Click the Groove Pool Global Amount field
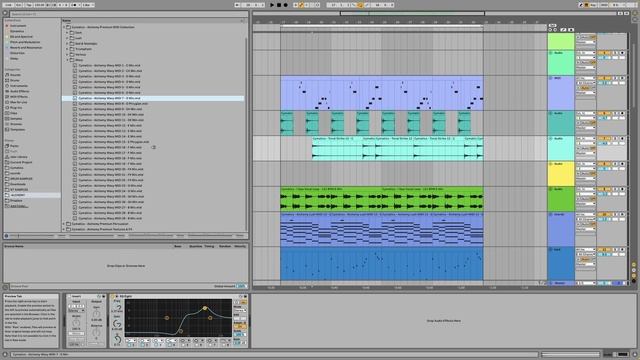Image resolution: width=640 pixels, height=360 pixels. 241,287
